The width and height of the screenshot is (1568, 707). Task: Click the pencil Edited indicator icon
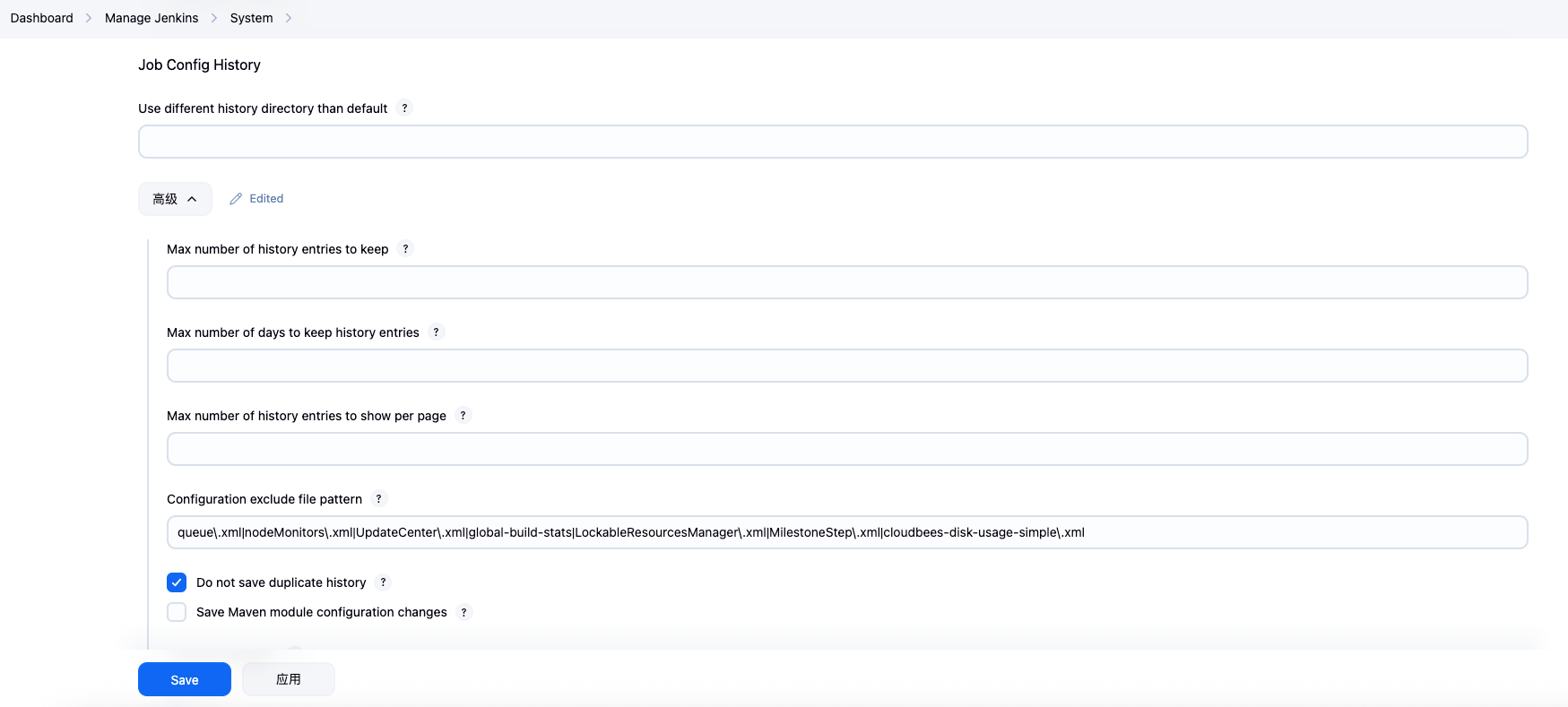(x=236, y=199)
